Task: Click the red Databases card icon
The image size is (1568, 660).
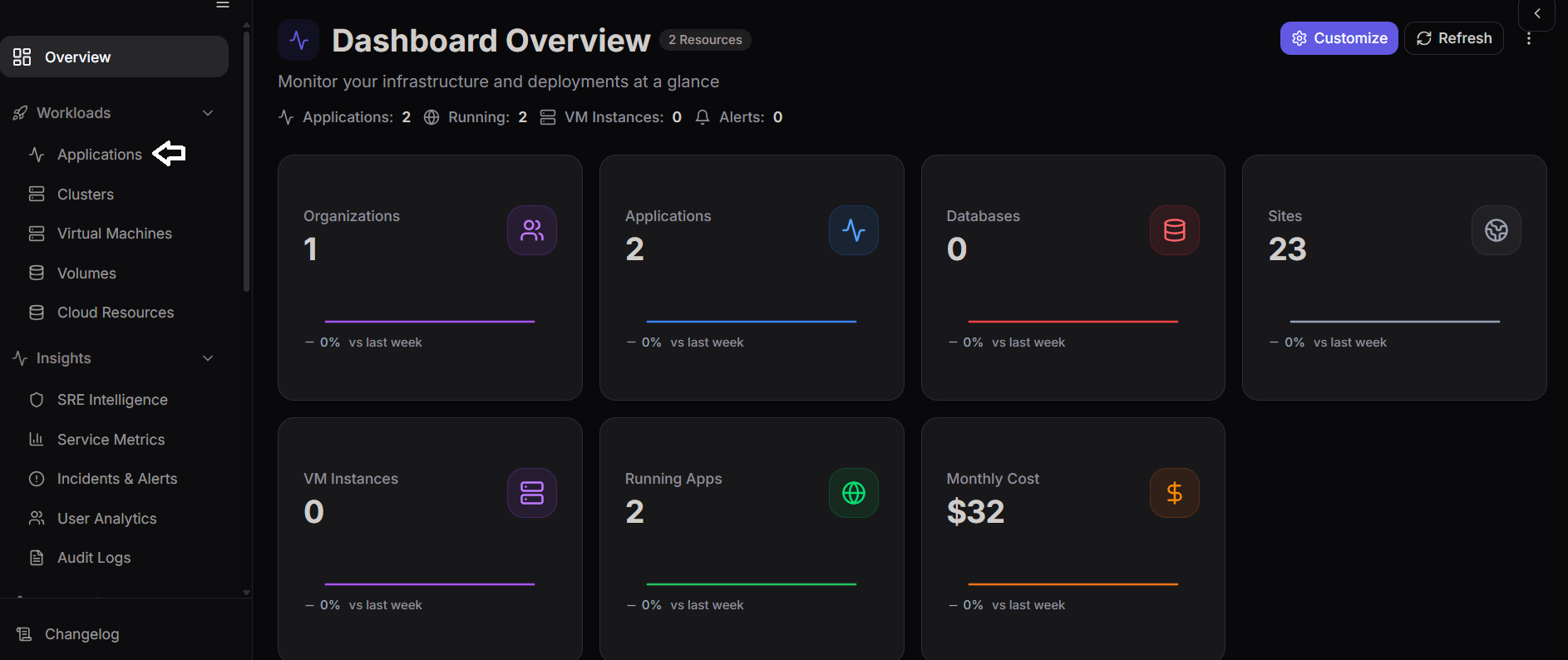Action: (1174, 230)
